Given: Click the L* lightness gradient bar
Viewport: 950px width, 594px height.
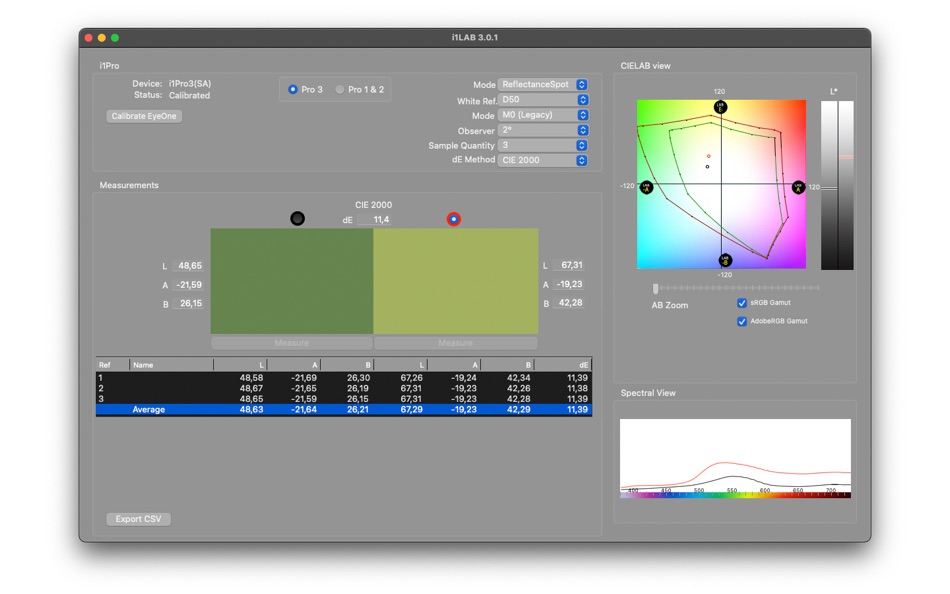Looking at the screenshot, I should click(x=837, y=185).
